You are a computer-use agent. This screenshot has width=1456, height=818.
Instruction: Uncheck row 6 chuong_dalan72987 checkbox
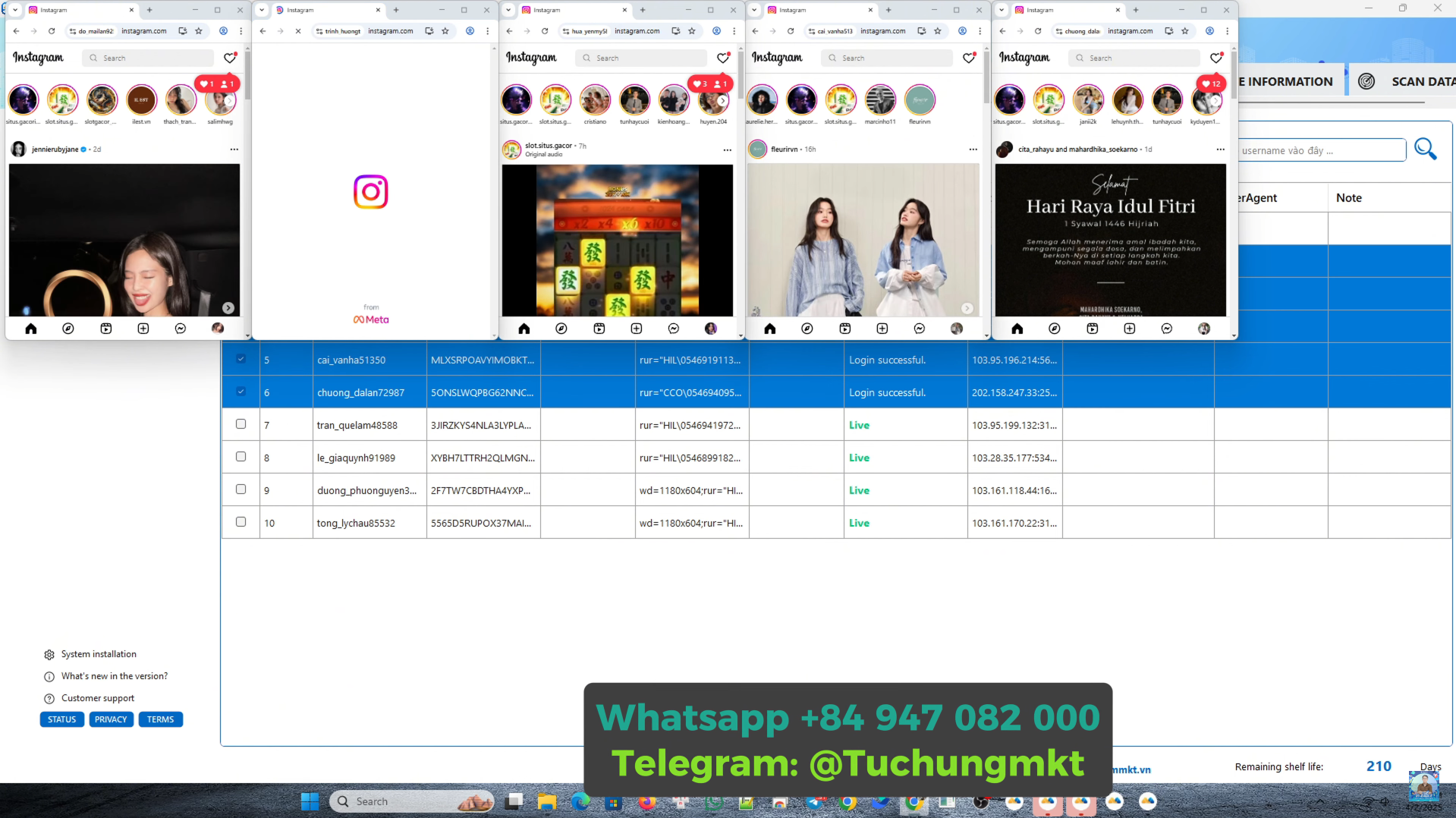click(x=241, y=392)
